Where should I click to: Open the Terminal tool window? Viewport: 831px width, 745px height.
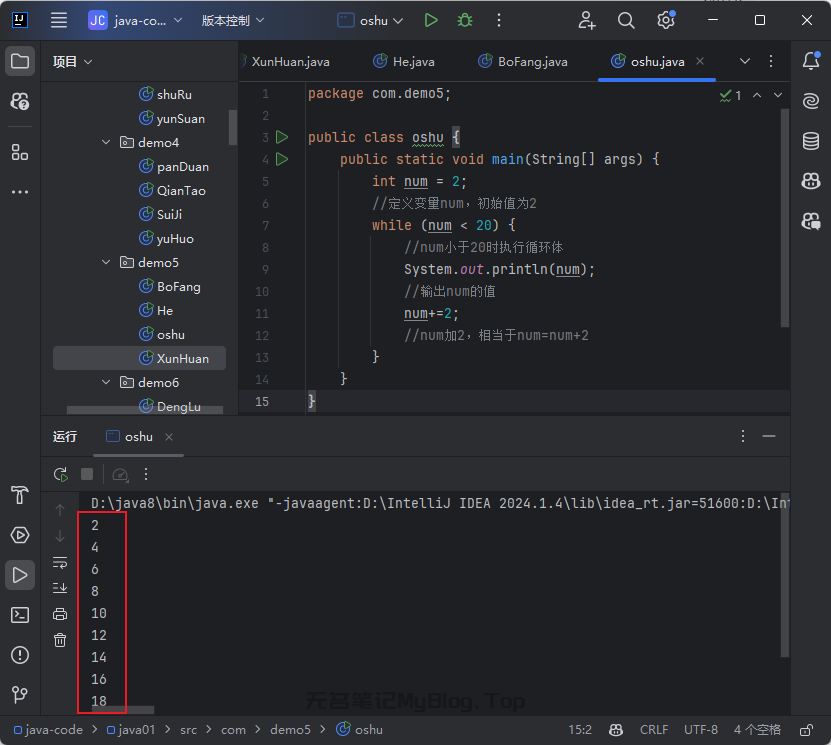[20, 615]
